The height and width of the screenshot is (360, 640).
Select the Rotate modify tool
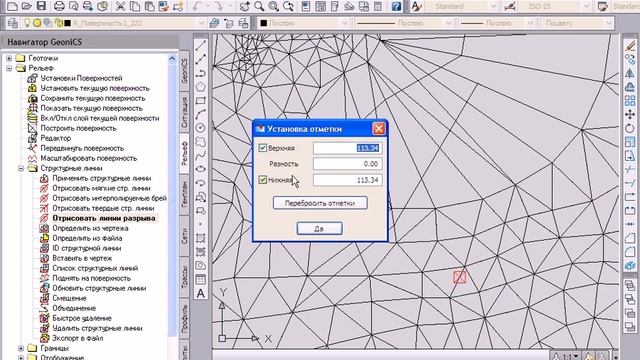pyautogui.click(x=630, y=128)
